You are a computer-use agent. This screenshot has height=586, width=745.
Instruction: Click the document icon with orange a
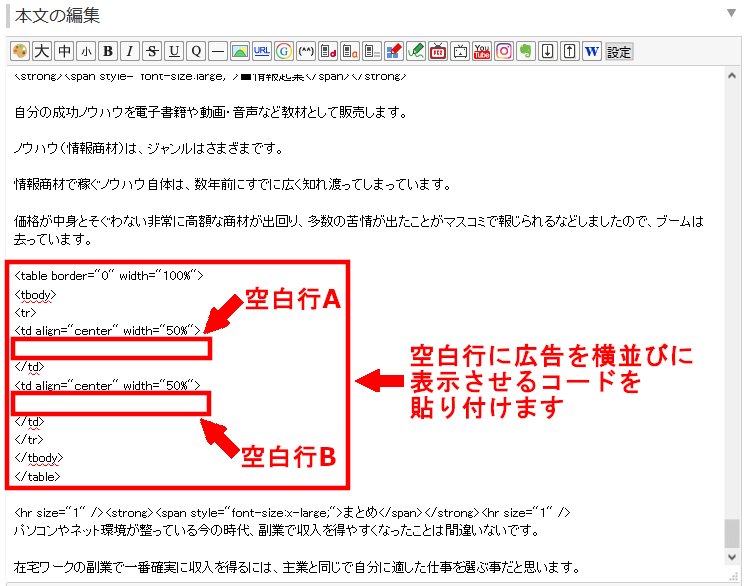(x=350, y=51)
